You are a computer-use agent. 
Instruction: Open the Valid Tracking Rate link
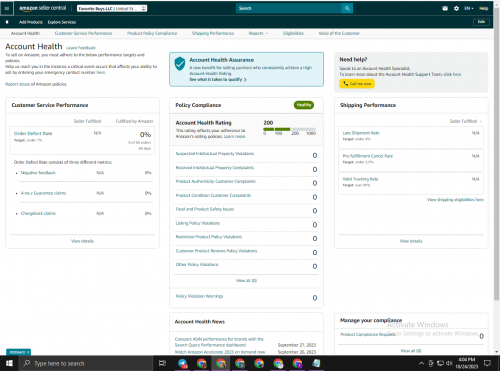360,179
